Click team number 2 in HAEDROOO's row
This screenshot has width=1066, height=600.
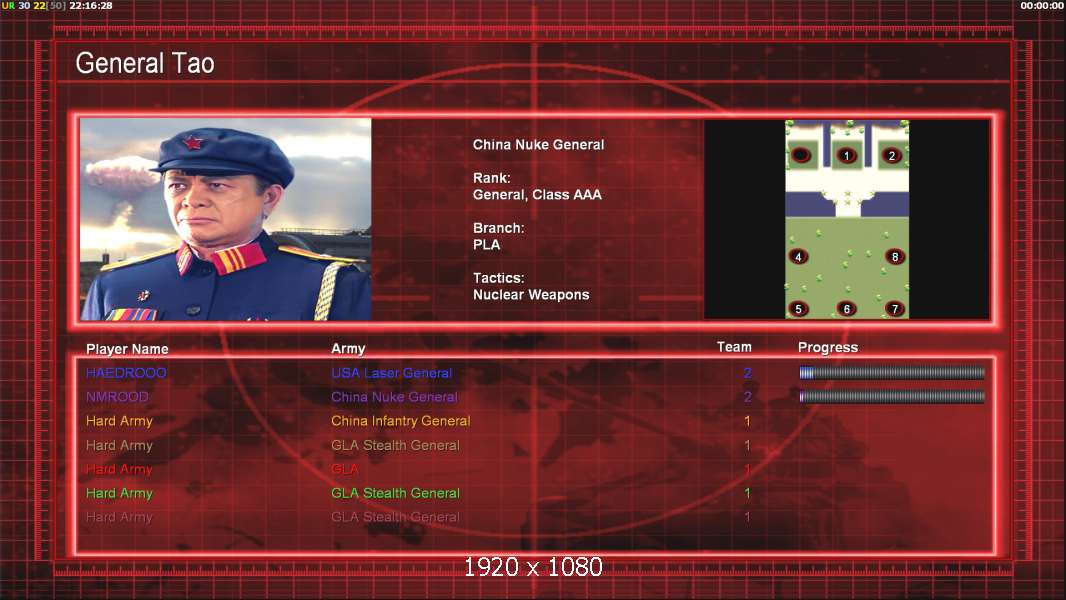point(747,372)
